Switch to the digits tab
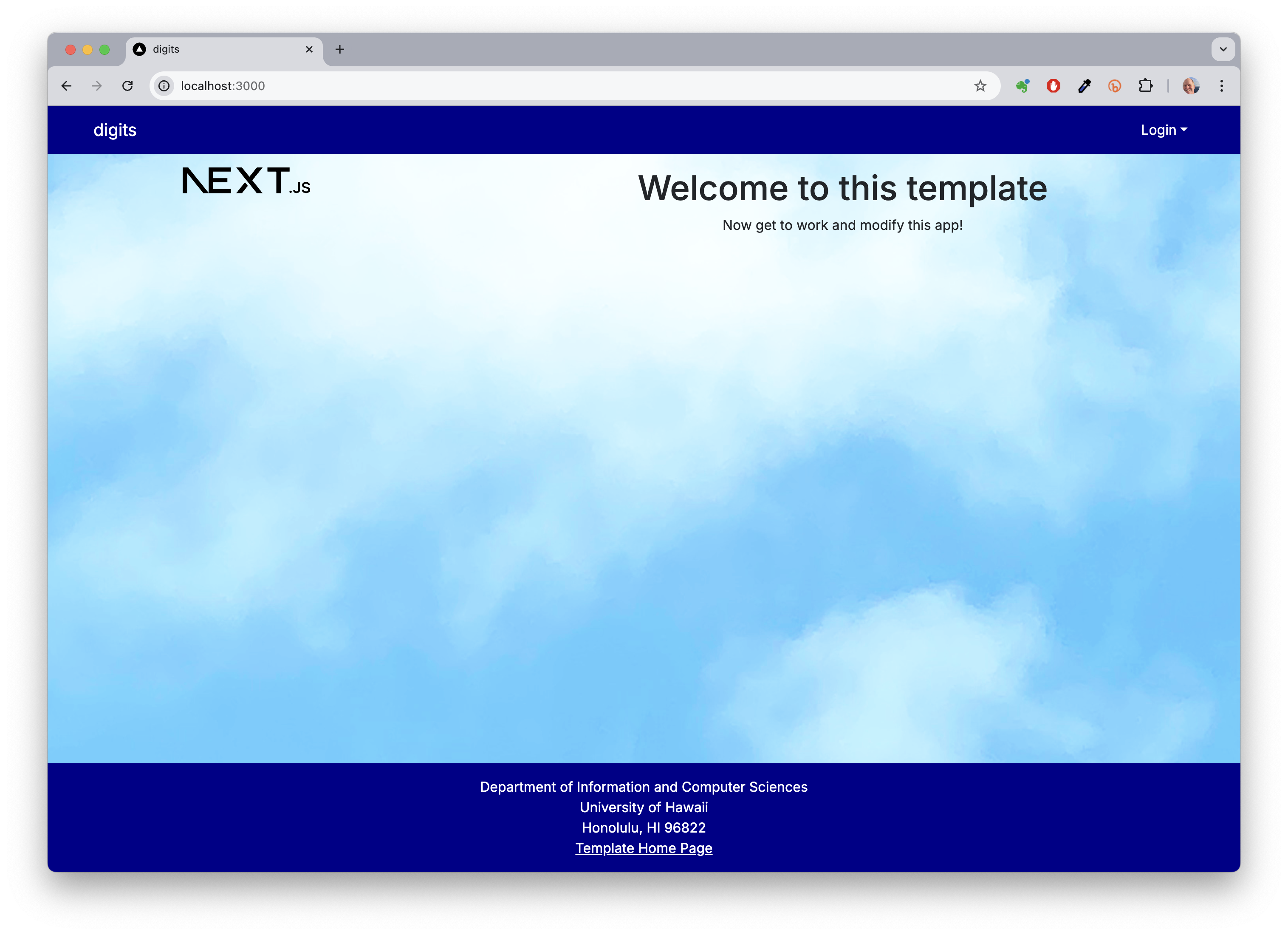Screen dimensions: 1288x935 216,49
